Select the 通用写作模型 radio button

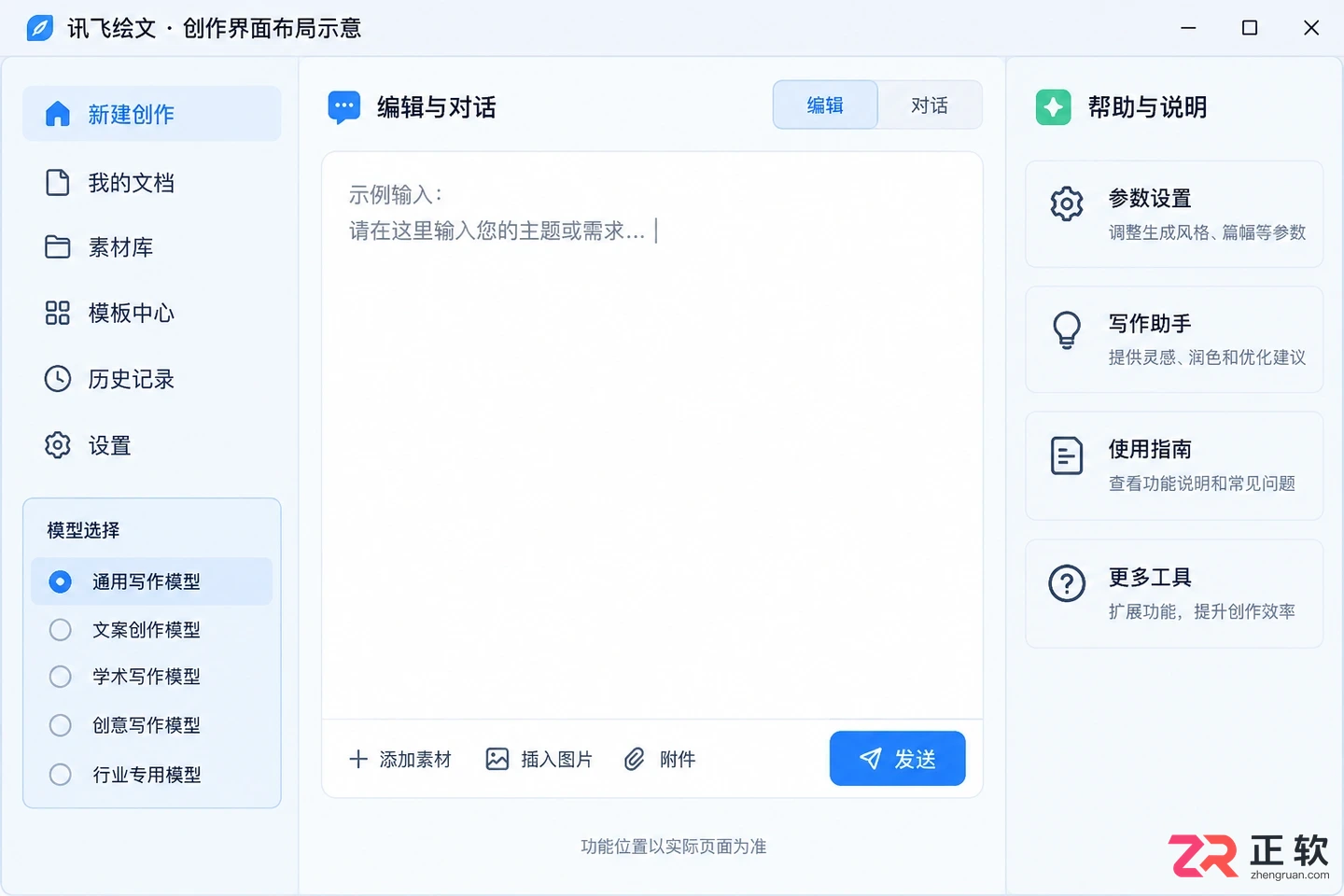coord(60,581)
